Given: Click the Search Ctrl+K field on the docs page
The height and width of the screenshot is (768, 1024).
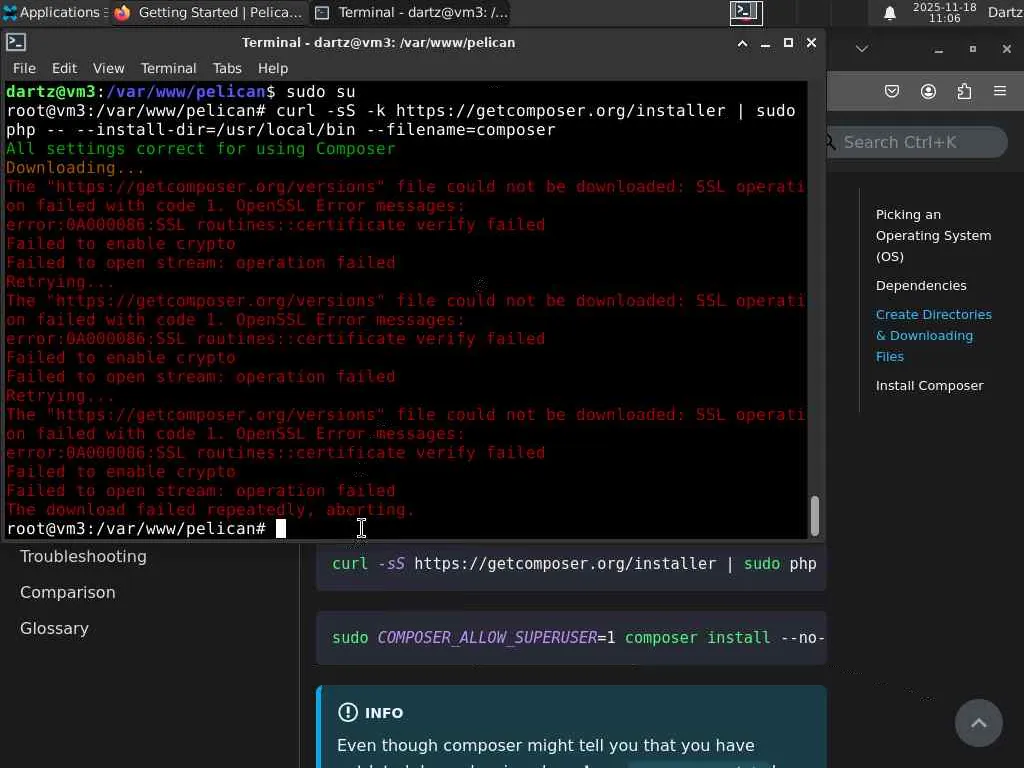Looking at the screenshot, I should 917,142.
